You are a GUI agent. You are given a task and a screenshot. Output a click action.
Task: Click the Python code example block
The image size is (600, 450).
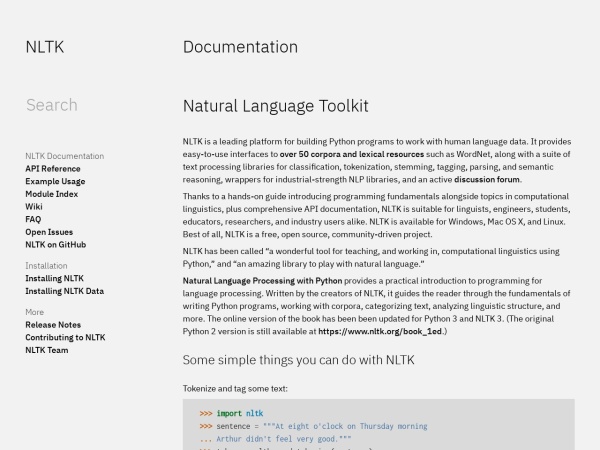click(x=378, y=425)
